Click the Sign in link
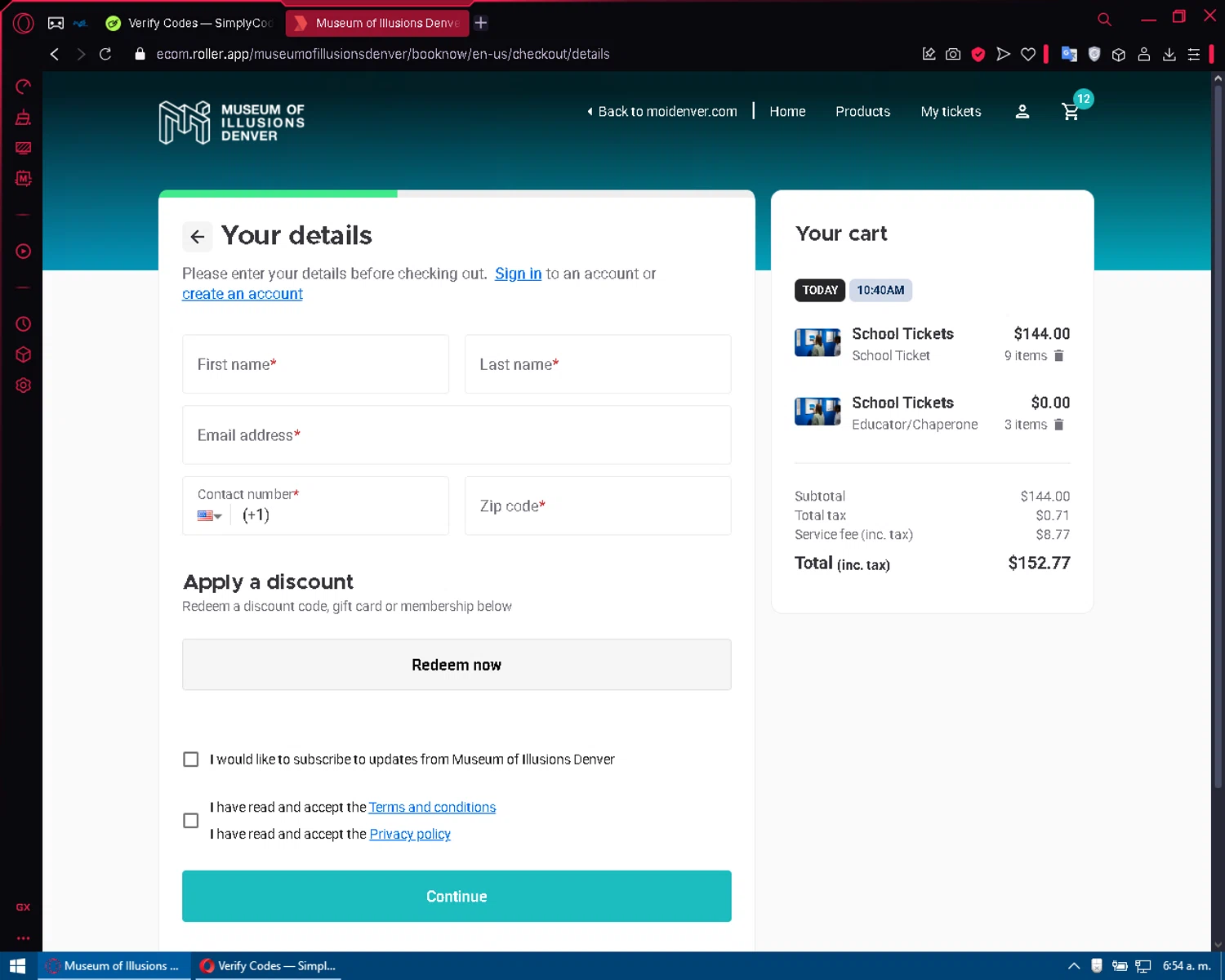The width and height of the screenshot is (1225, 980). 518,274
